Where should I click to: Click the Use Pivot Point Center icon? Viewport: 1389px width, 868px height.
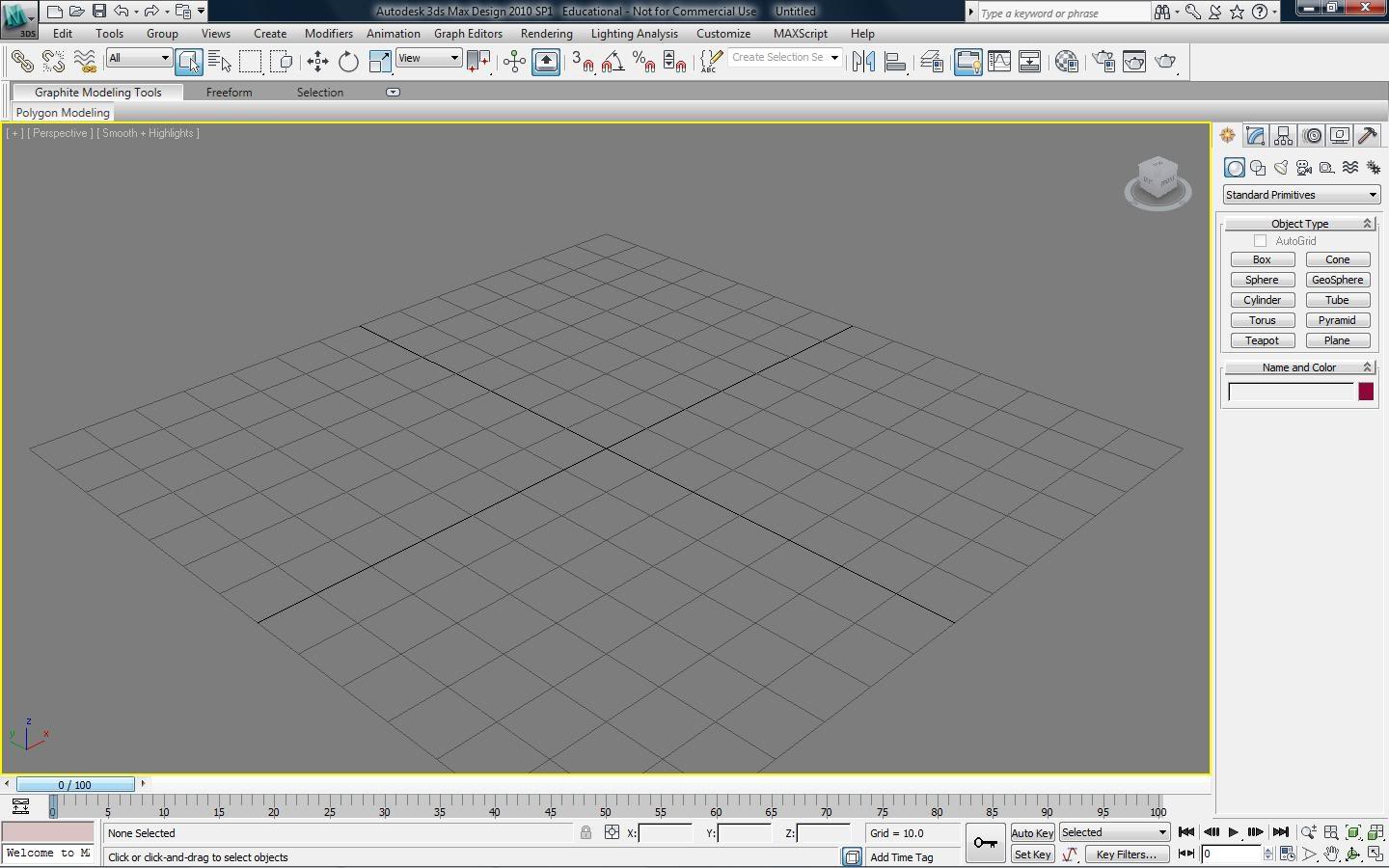(x=478, y=62)
